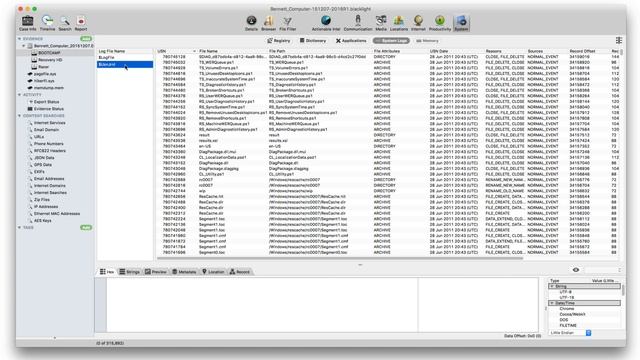Viewport: 640px width, 360px height.
Task: Open the Phone Numbers content search
Action: click(49, 144)
